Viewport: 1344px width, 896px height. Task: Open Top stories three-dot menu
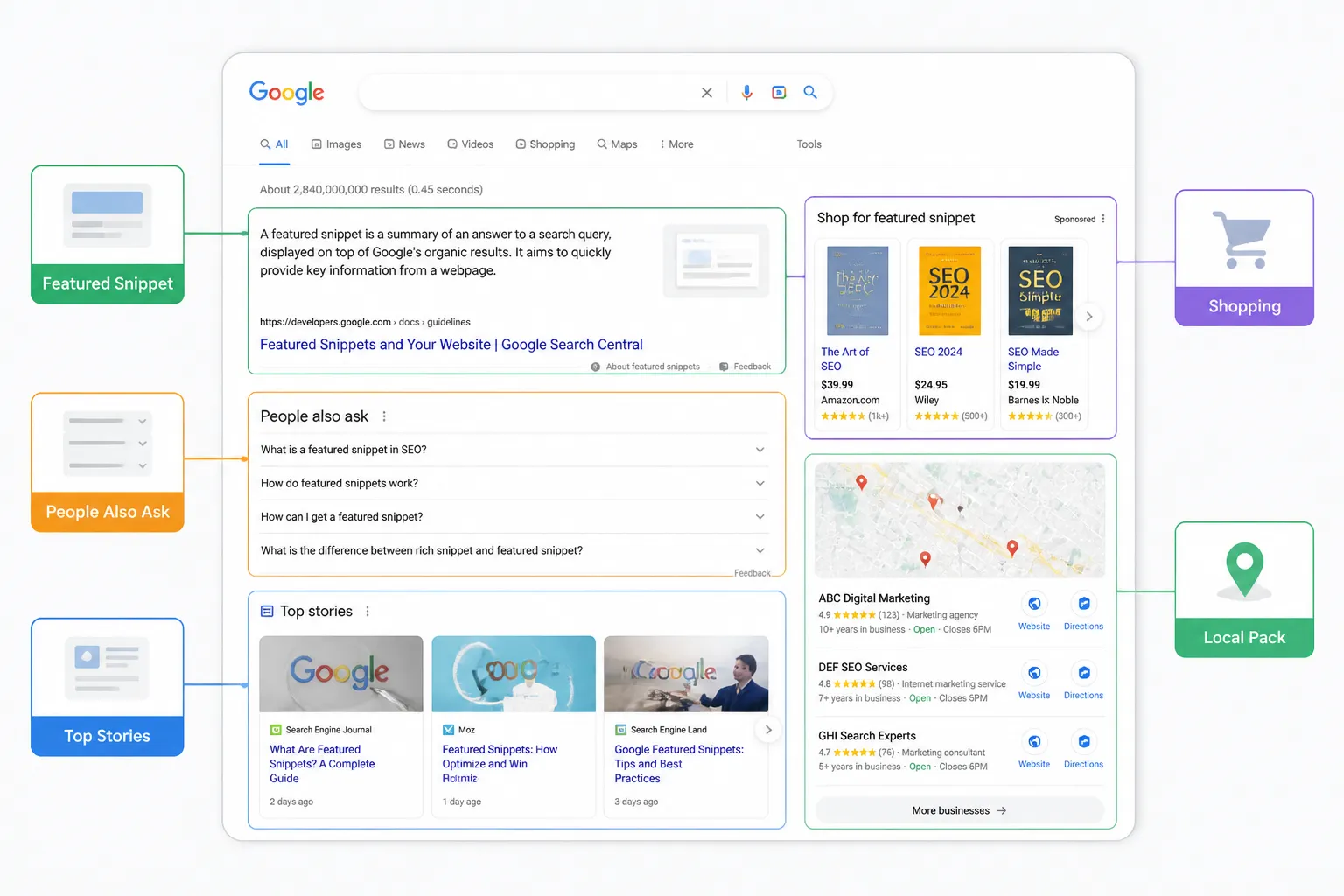(367, 612)
